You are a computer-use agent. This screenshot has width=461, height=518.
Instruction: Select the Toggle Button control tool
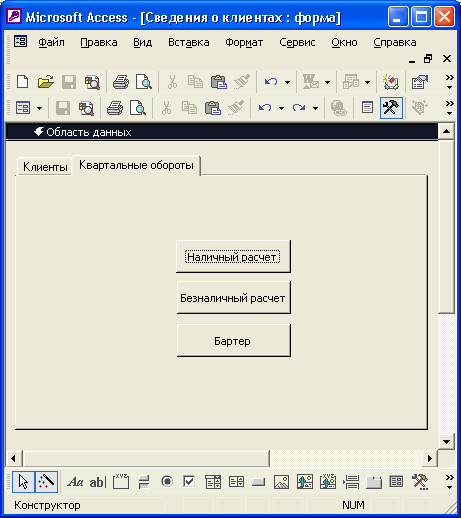pos(144,482)
